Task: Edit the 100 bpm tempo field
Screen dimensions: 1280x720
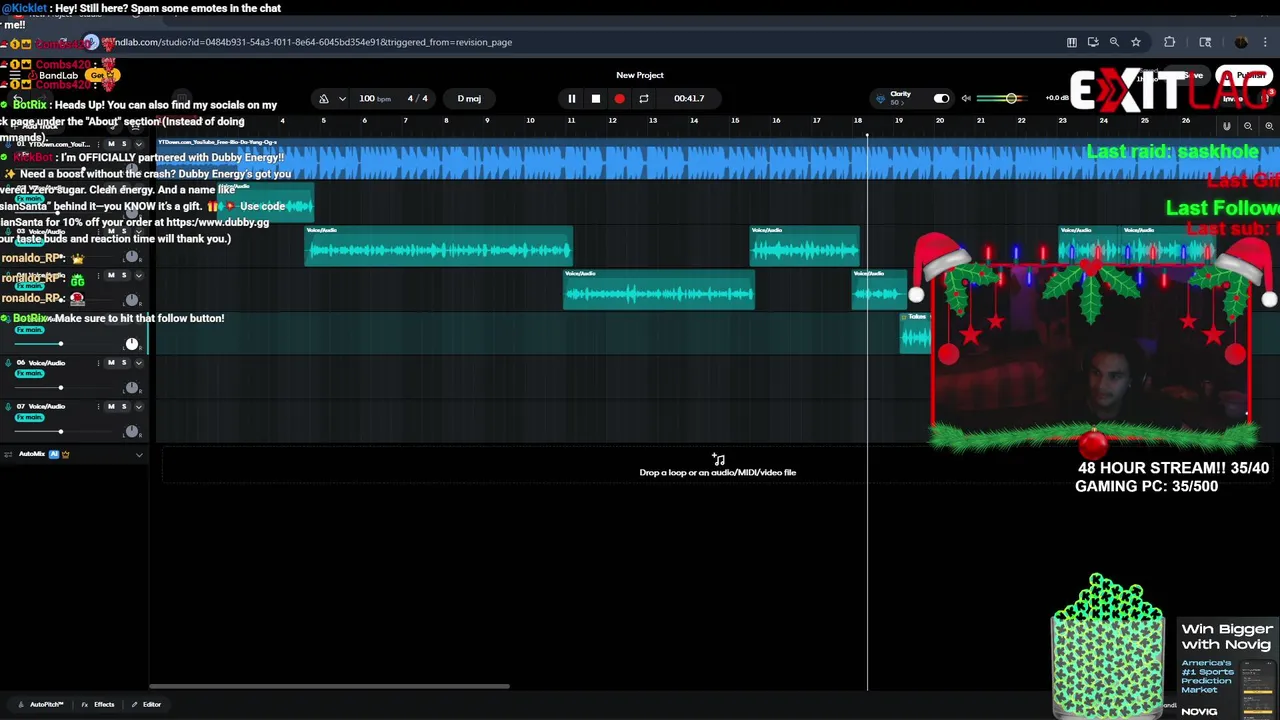Action: coord(375,98)
